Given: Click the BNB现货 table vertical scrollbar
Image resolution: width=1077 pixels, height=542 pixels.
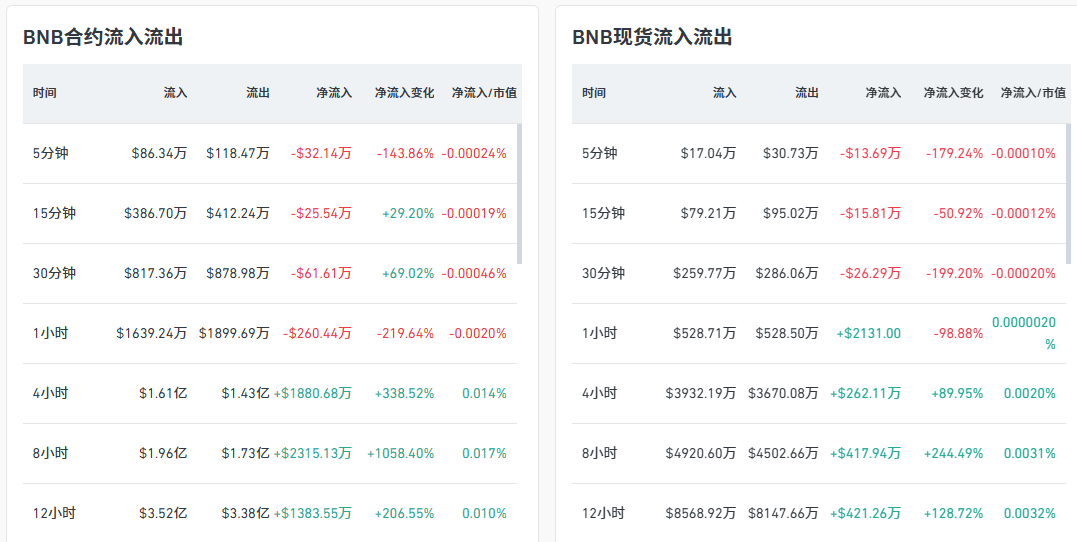Looking at the screenshot, I should click(1068, 194).
